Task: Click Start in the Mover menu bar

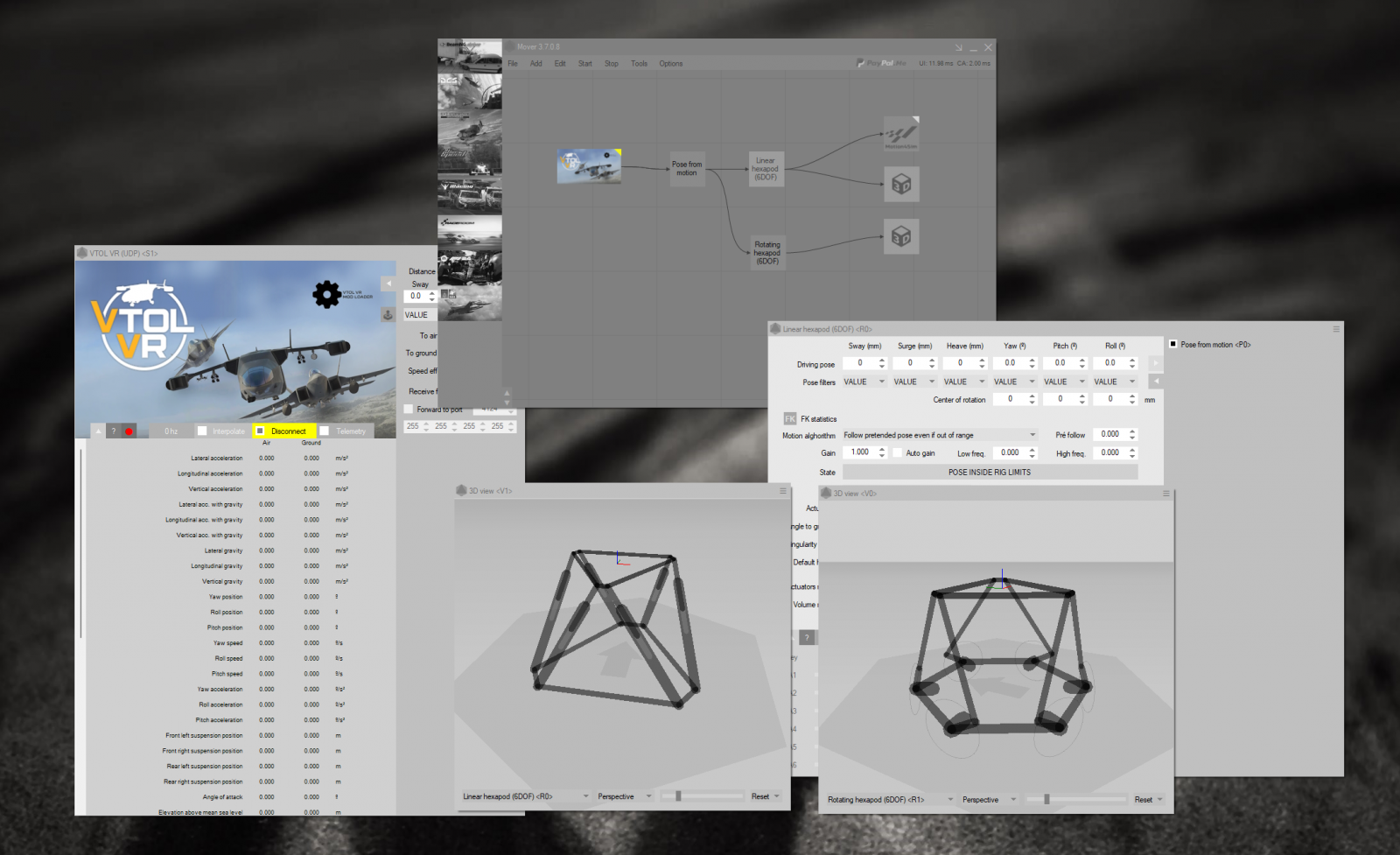Action: (x=585, y=63)
